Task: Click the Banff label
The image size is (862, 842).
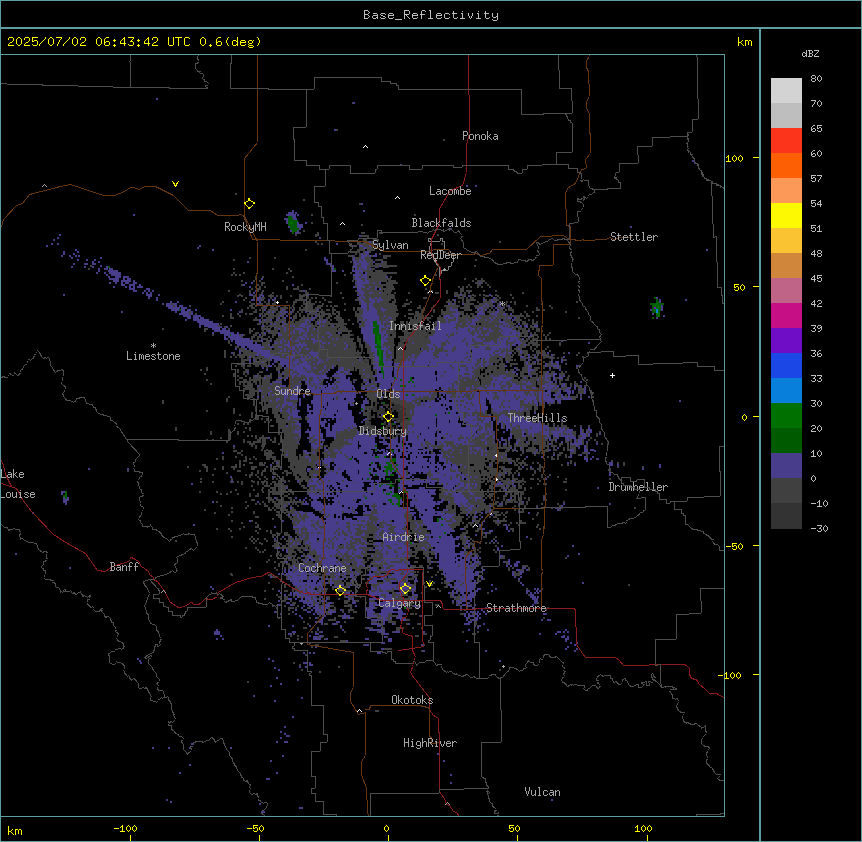Action: (124, 567)
